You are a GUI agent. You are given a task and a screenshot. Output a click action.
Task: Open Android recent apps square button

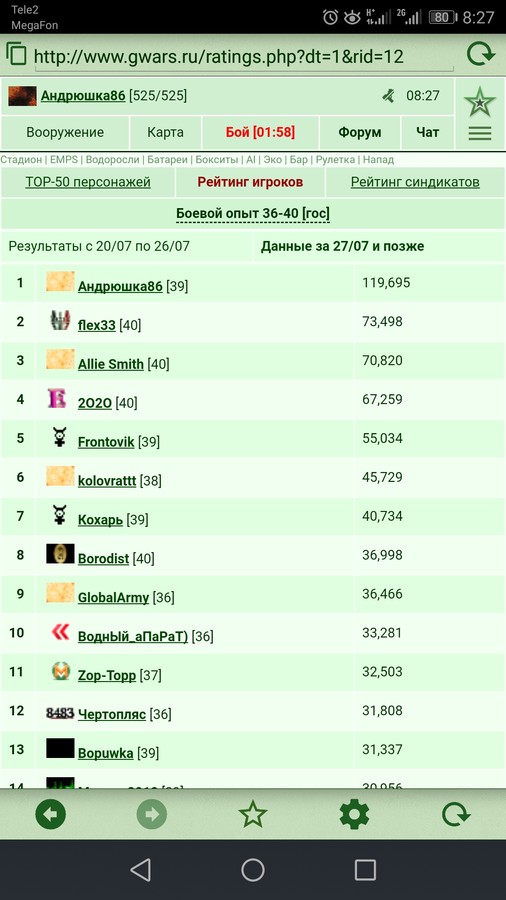point(365,870)
